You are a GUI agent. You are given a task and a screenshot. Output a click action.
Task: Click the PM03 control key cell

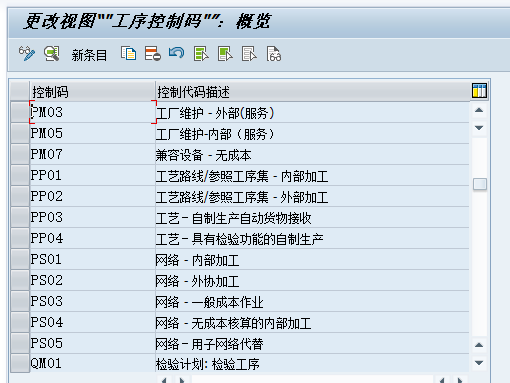click(x=93, y=112)
